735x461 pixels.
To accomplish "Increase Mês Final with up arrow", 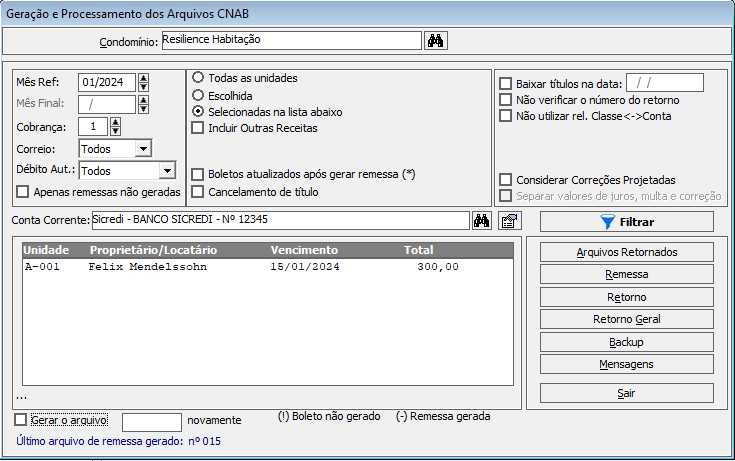I will (143, 100).
